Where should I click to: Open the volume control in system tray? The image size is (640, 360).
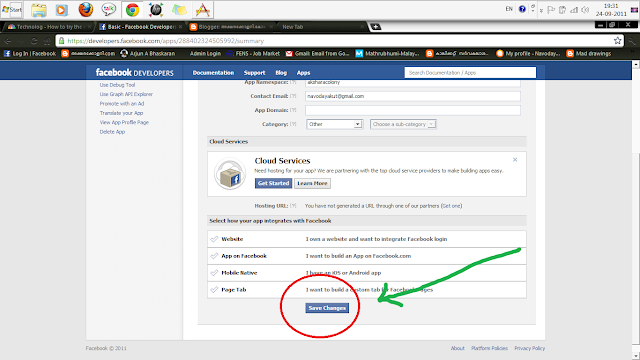coord(585,9)
